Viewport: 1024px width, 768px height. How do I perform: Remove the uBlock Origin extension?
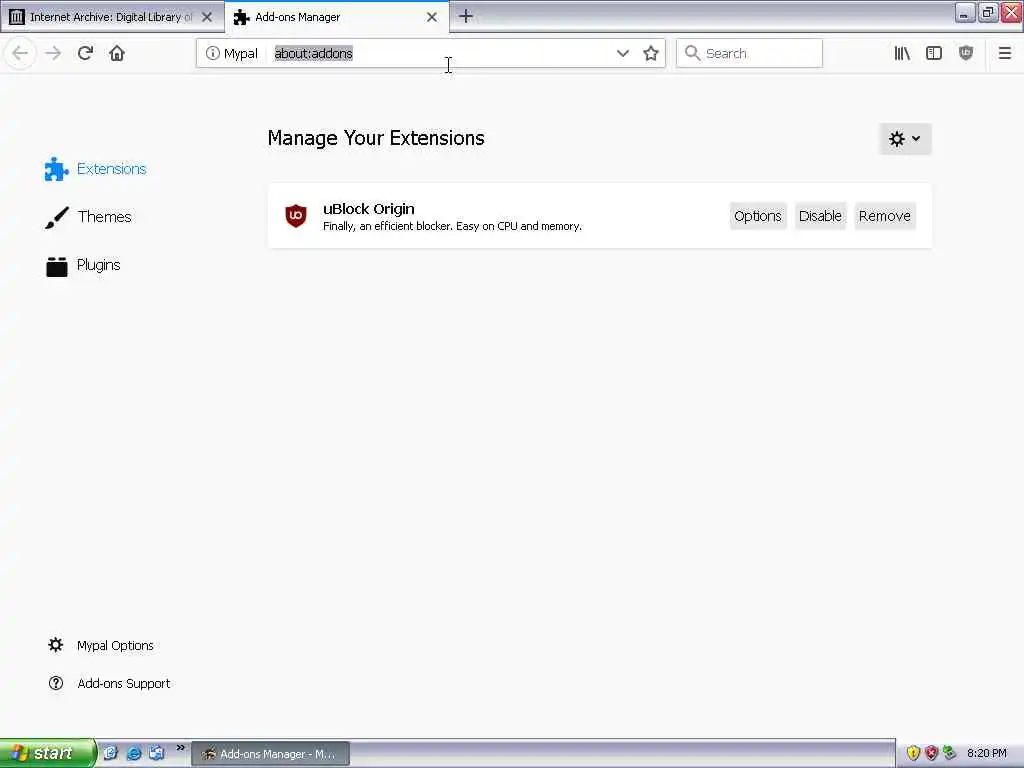click(x=885, y=216)
